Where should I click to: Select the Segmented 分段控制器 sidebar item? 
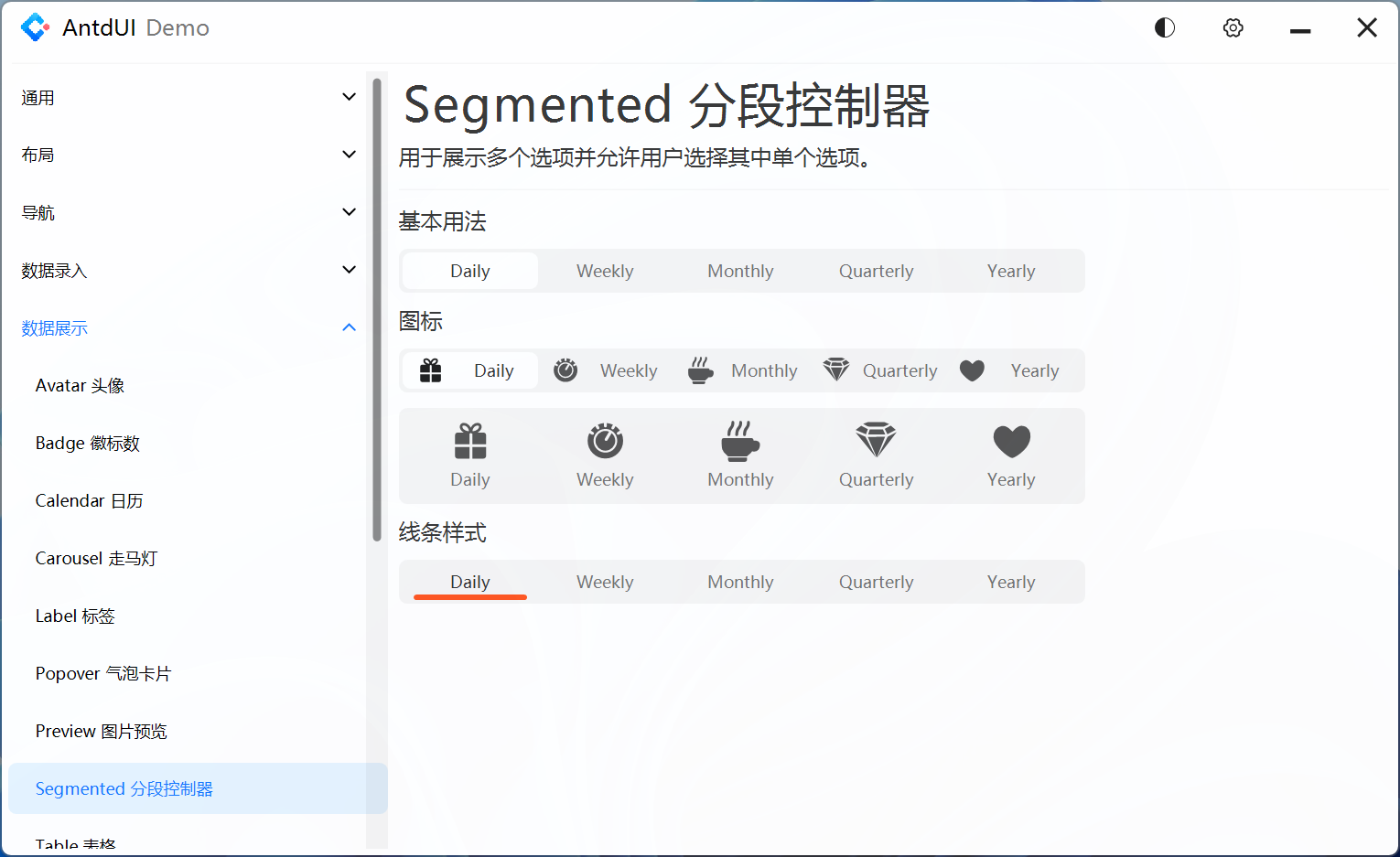[123, 788]
